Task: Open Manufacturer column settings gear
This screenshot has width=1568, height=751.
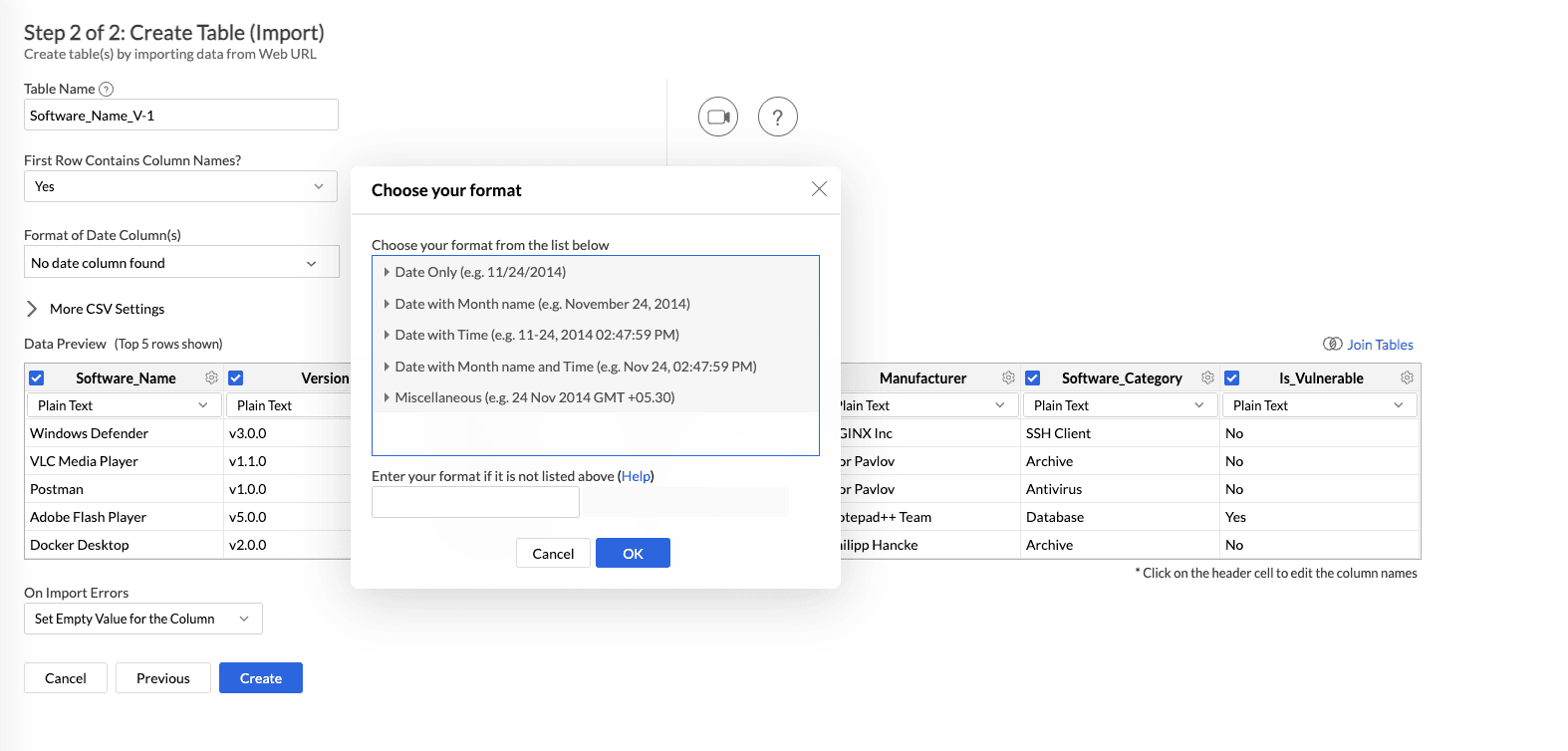Action: pos(1008,378)
